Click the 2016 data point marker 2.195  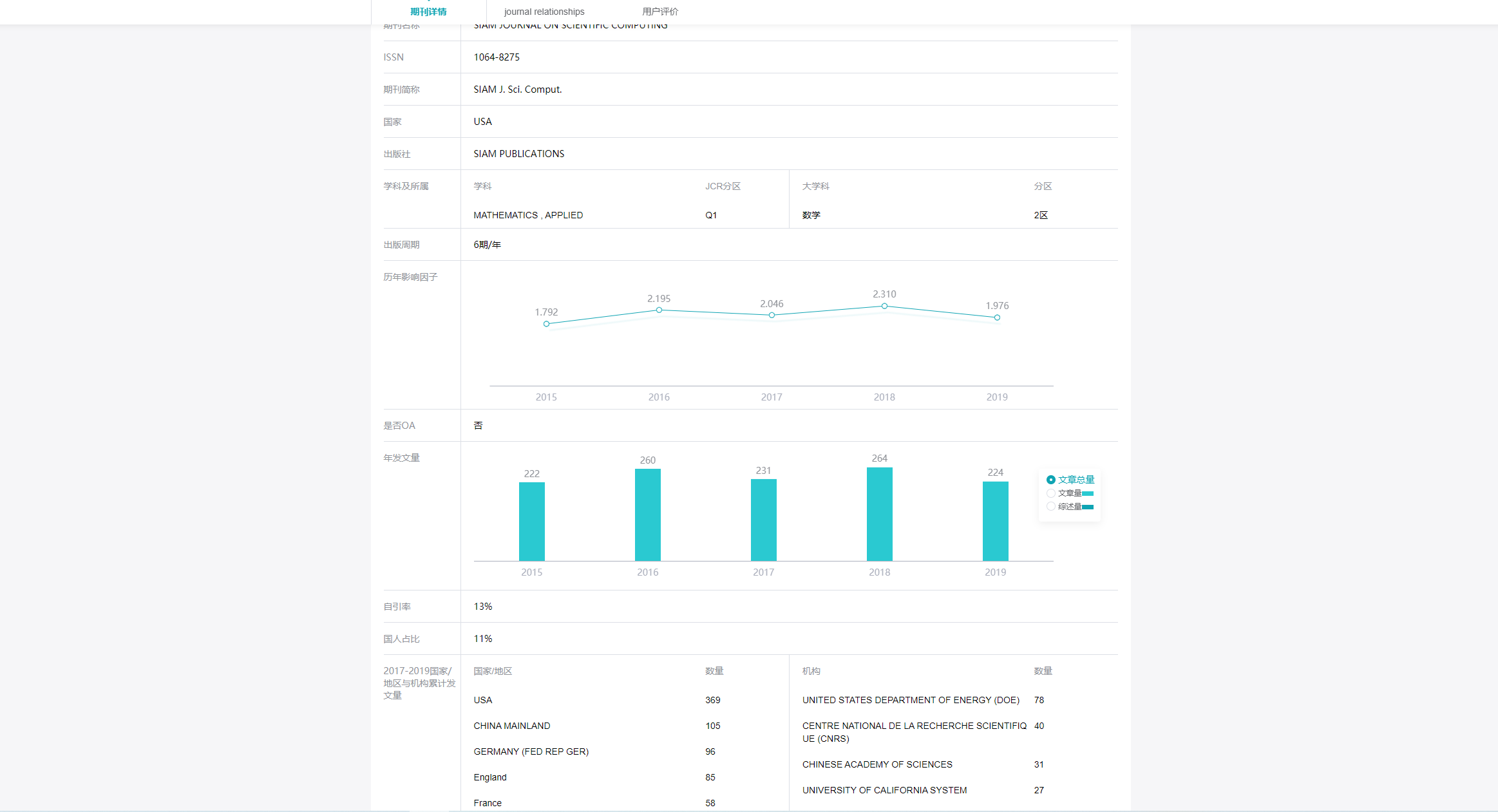(x=659, y=310)
